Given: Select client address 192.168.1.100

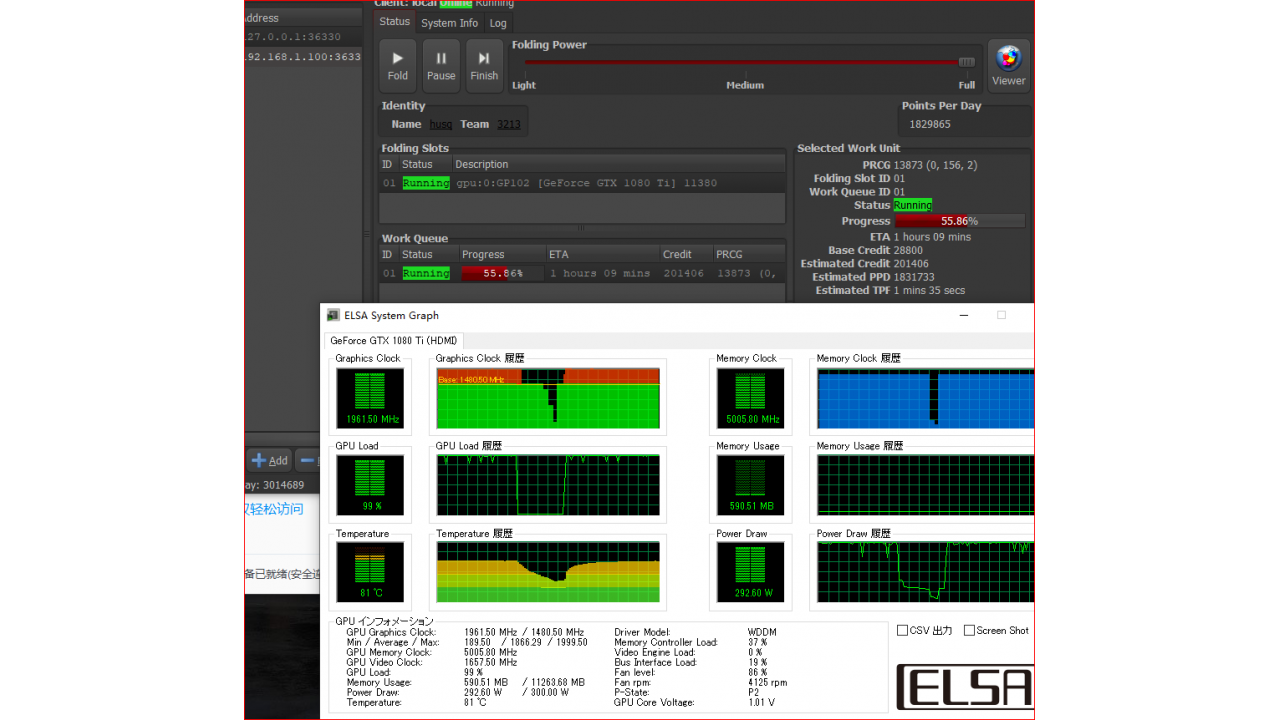Looking at the screenshot, I should 302,57.
